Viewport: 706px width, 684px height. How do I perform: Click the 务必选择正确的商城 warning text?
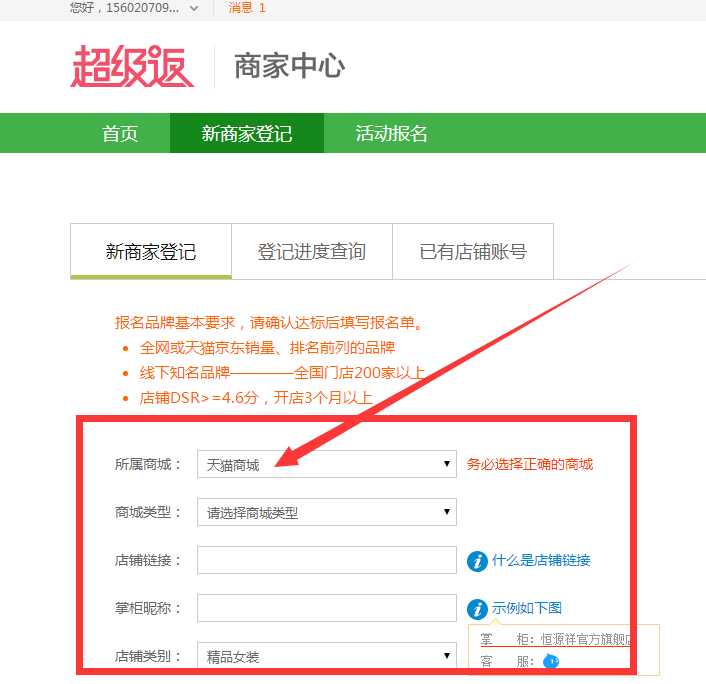530,464
